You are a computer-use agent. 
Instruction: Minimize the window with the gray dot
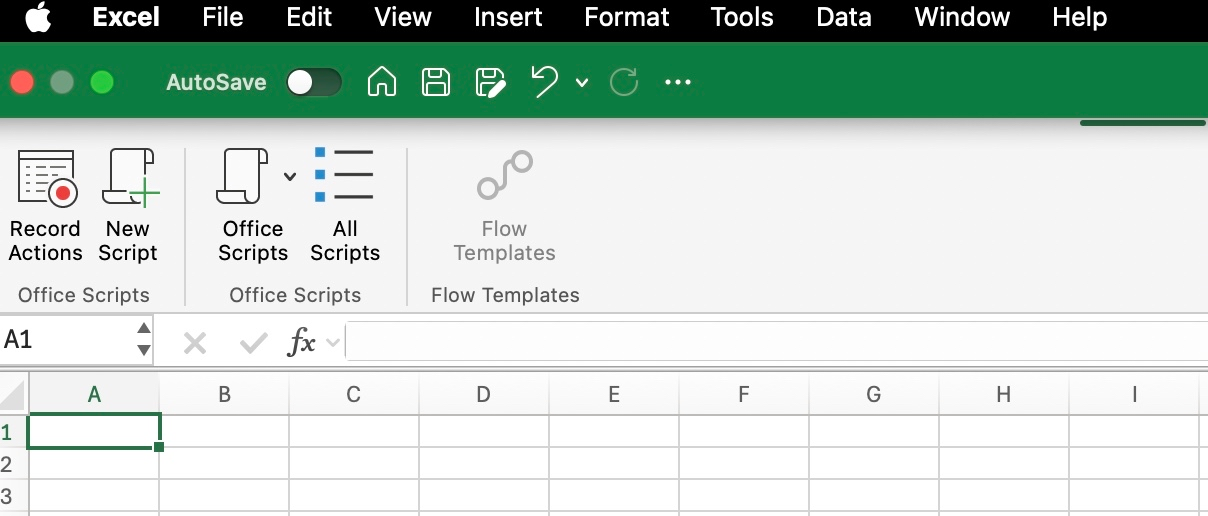(x=62, y=82)
